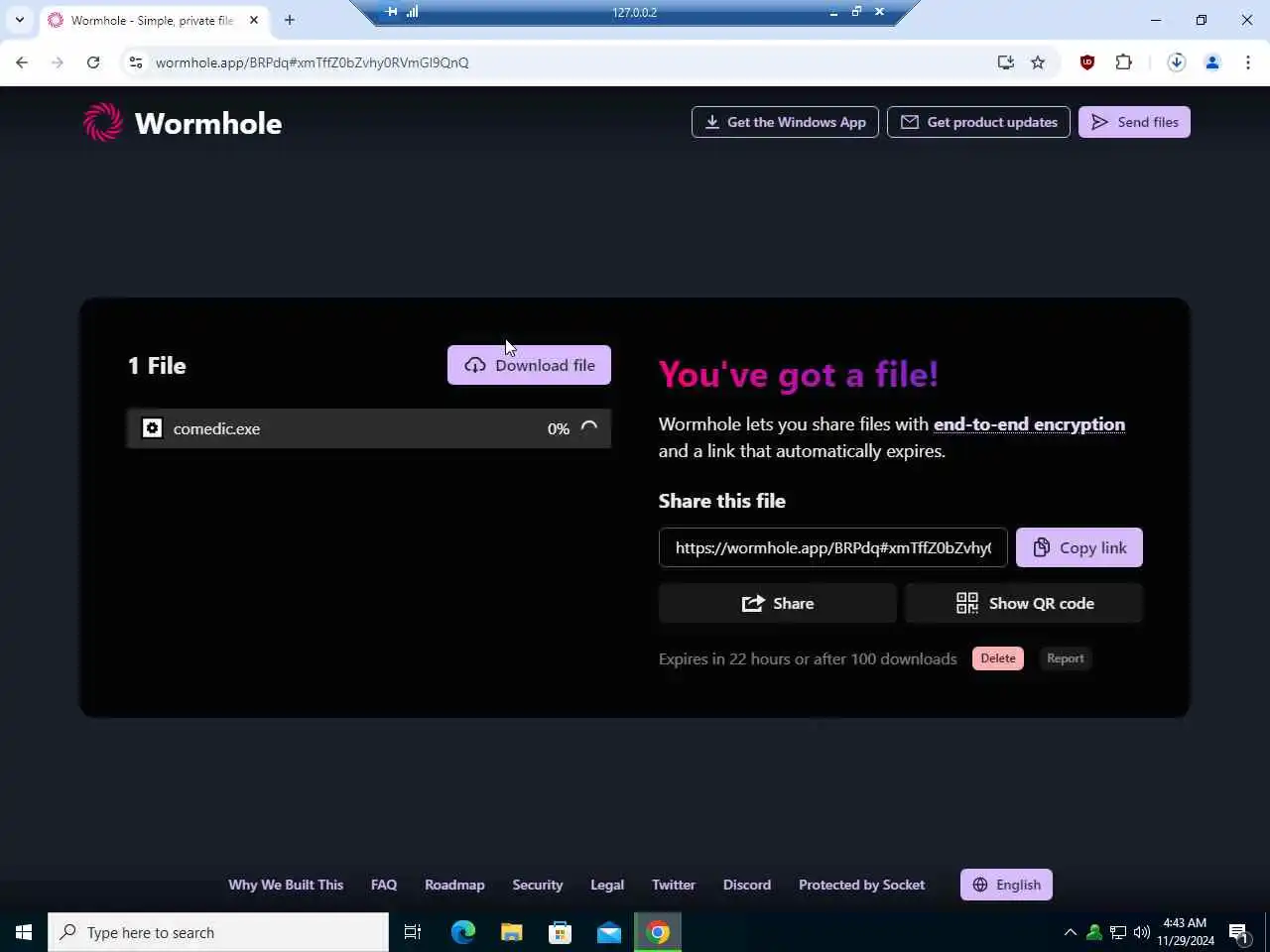1270x952 pixels.
Task: Click the taskbar search box
Action: pyautogui.click(x=218, y=932)
